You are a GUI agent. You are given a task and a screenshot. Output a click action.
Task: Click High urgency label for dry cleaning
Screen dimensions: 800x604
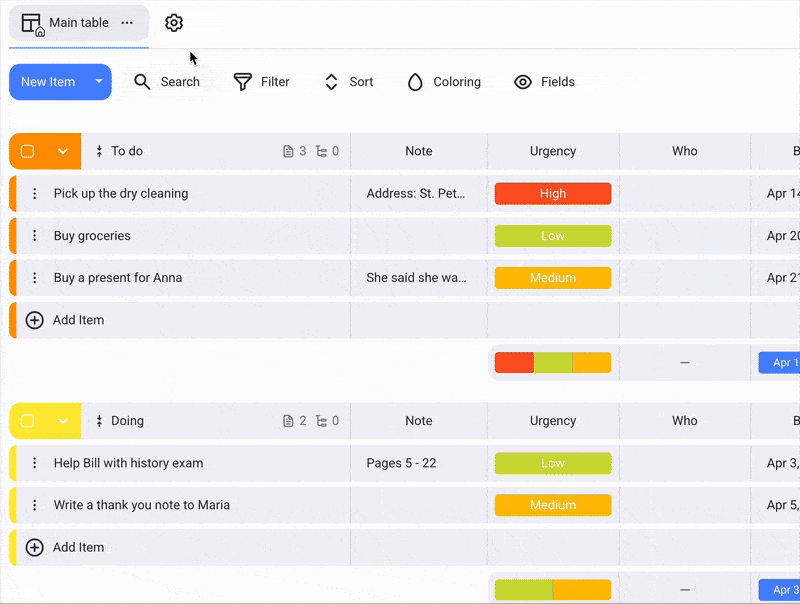point(552,194)
